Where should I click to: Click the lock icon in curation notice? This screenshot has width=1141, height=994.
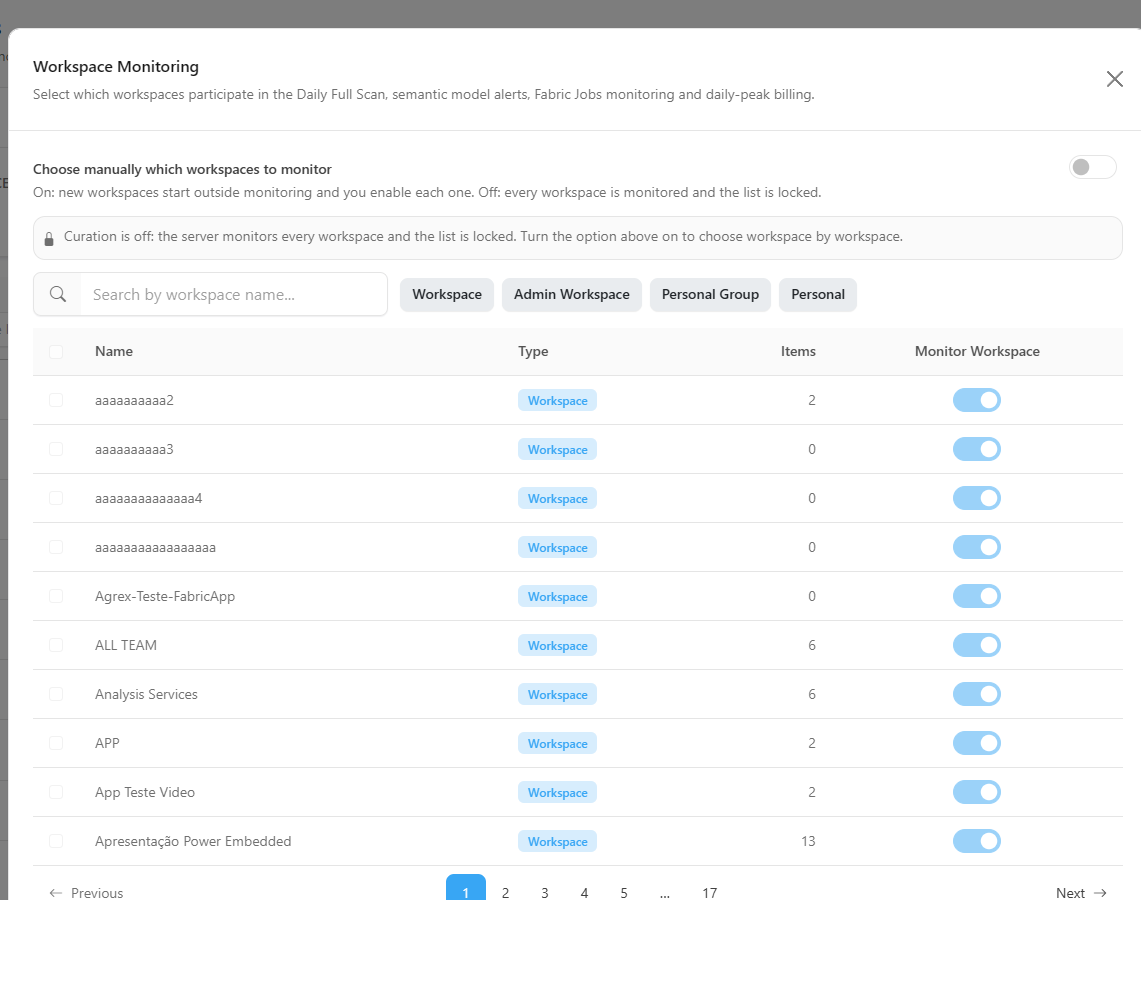click(x=49, y=239)
